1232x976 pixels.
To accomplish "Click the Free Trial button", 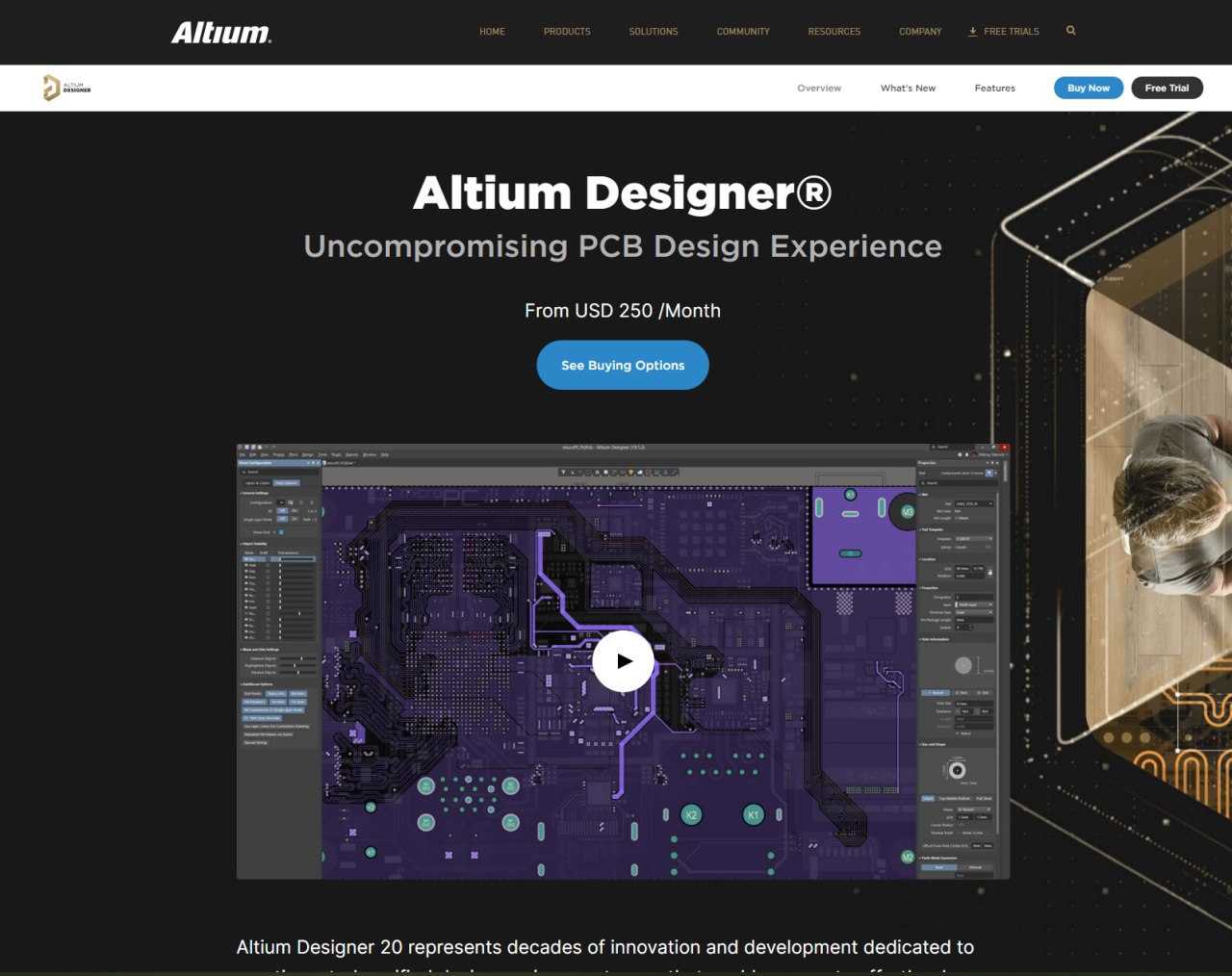I will 1167,88.
